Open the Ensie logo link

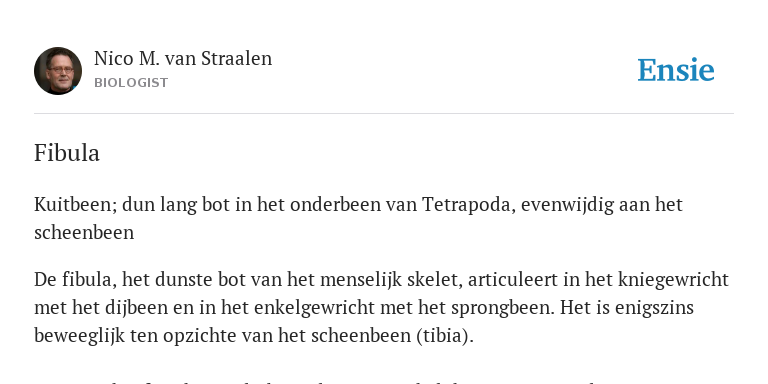pos(676,70)
